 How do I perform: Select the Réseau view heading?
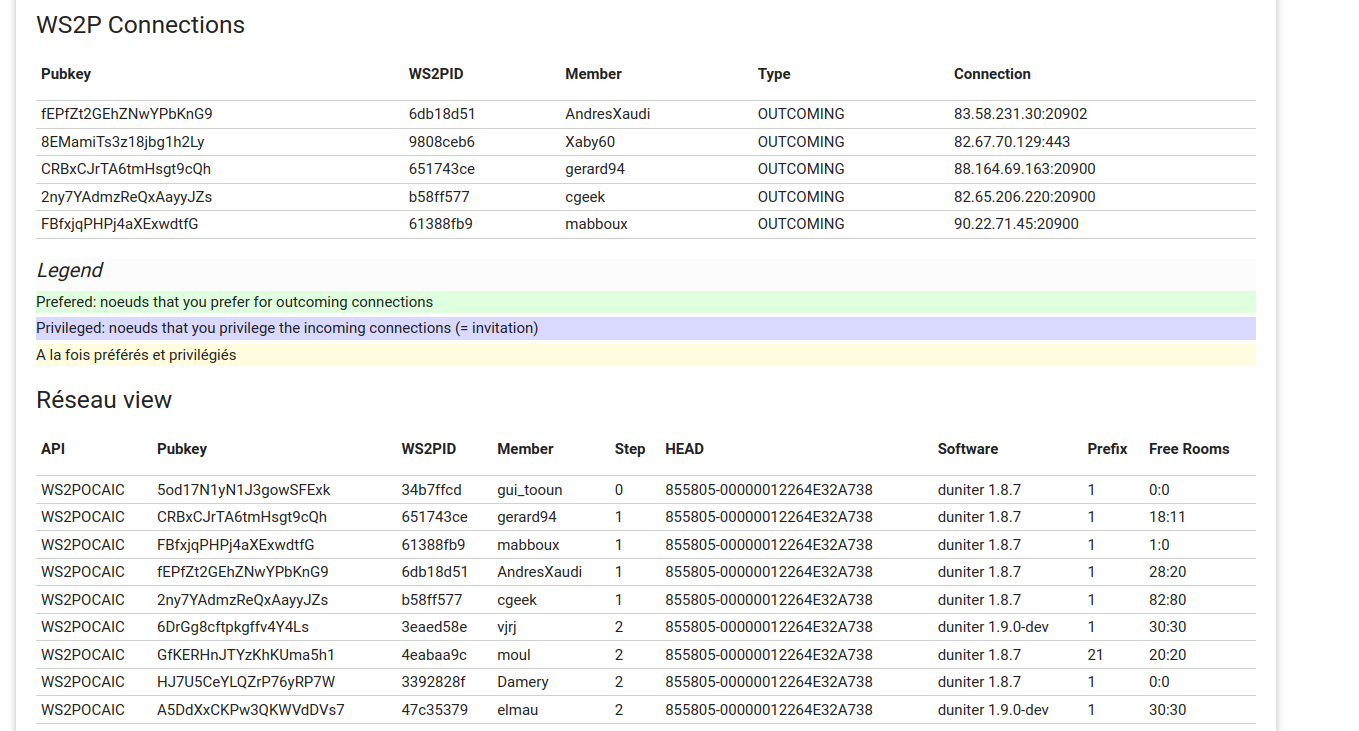[x=104, y=400]
